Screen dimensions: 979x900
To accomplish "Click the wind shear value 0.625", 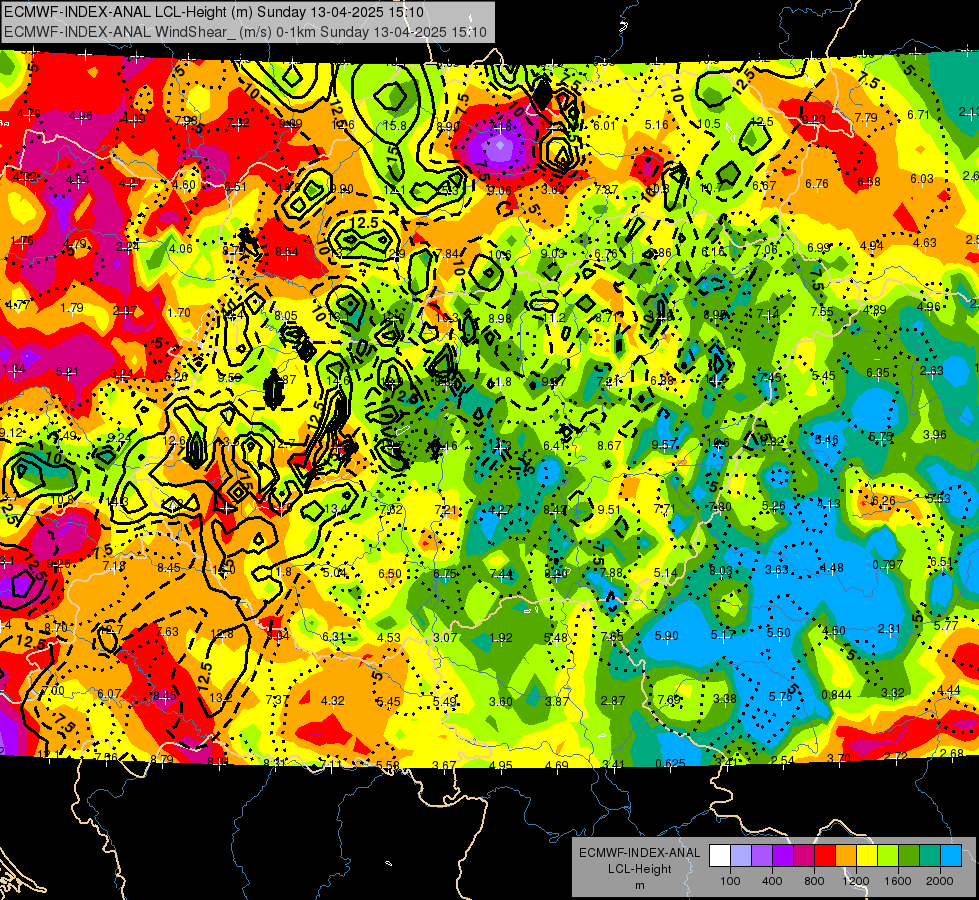I will click(x=671, y=763).
